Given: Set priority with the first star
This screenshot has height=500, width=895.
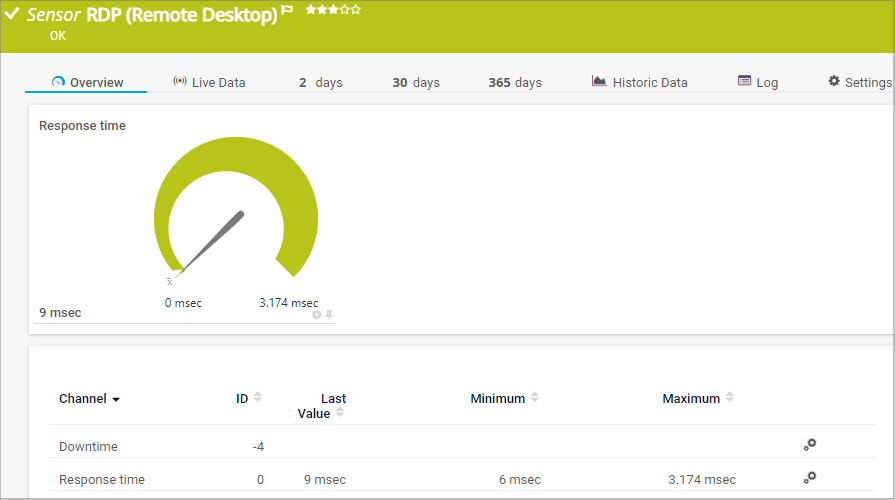Looking at the screenshot, I should (x=311, y=10).
